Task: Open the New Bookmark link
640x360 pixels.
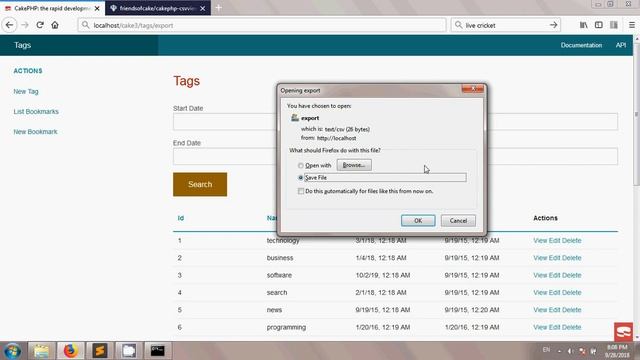Action: pyautogui.click(x=35, y=131)
